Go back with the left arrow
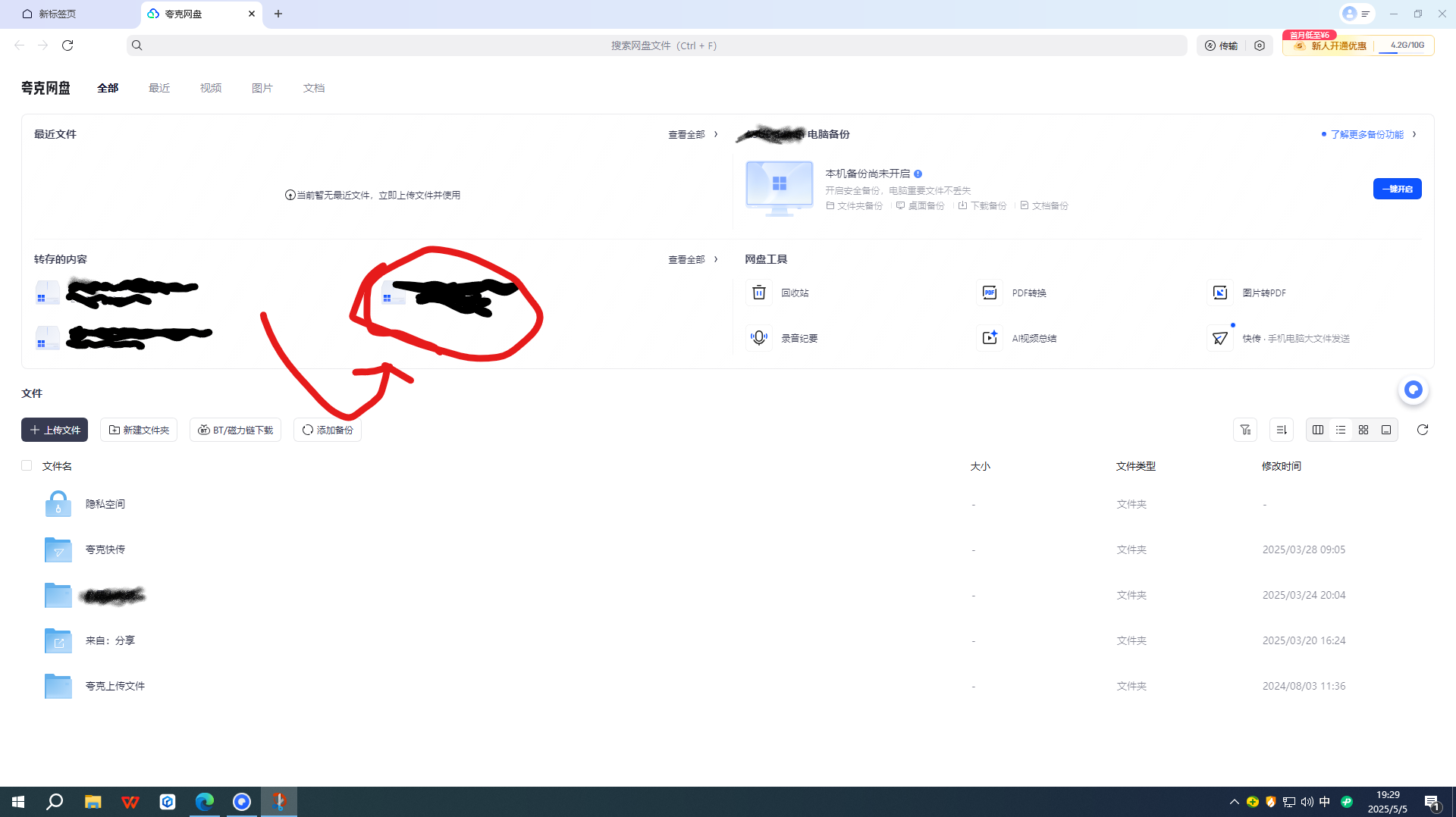This screenshot has width=1456, height=817. [x=20, y=45]
